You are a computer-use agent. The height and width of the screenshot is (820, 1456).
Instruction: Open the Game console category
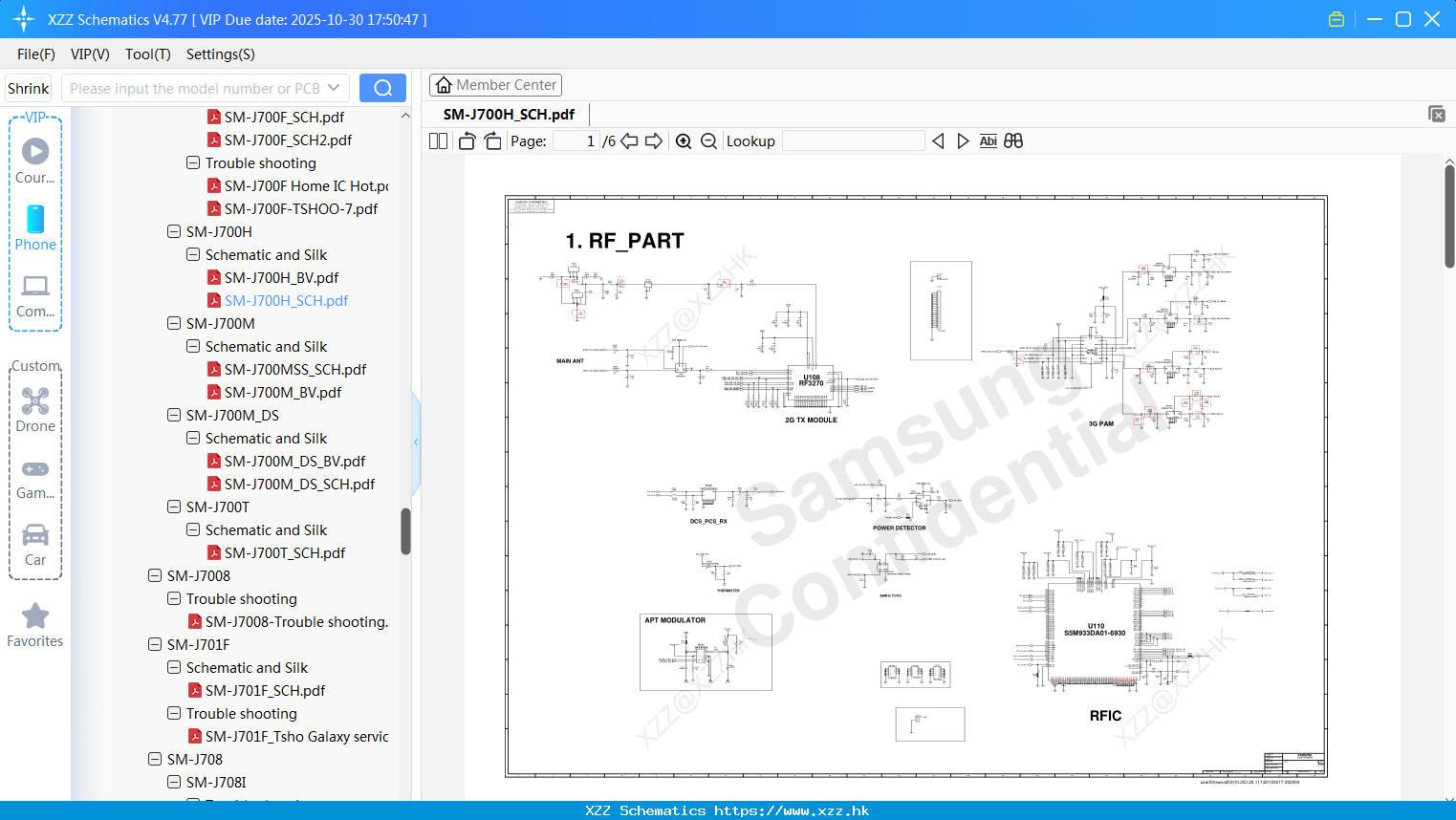point(35,478)
